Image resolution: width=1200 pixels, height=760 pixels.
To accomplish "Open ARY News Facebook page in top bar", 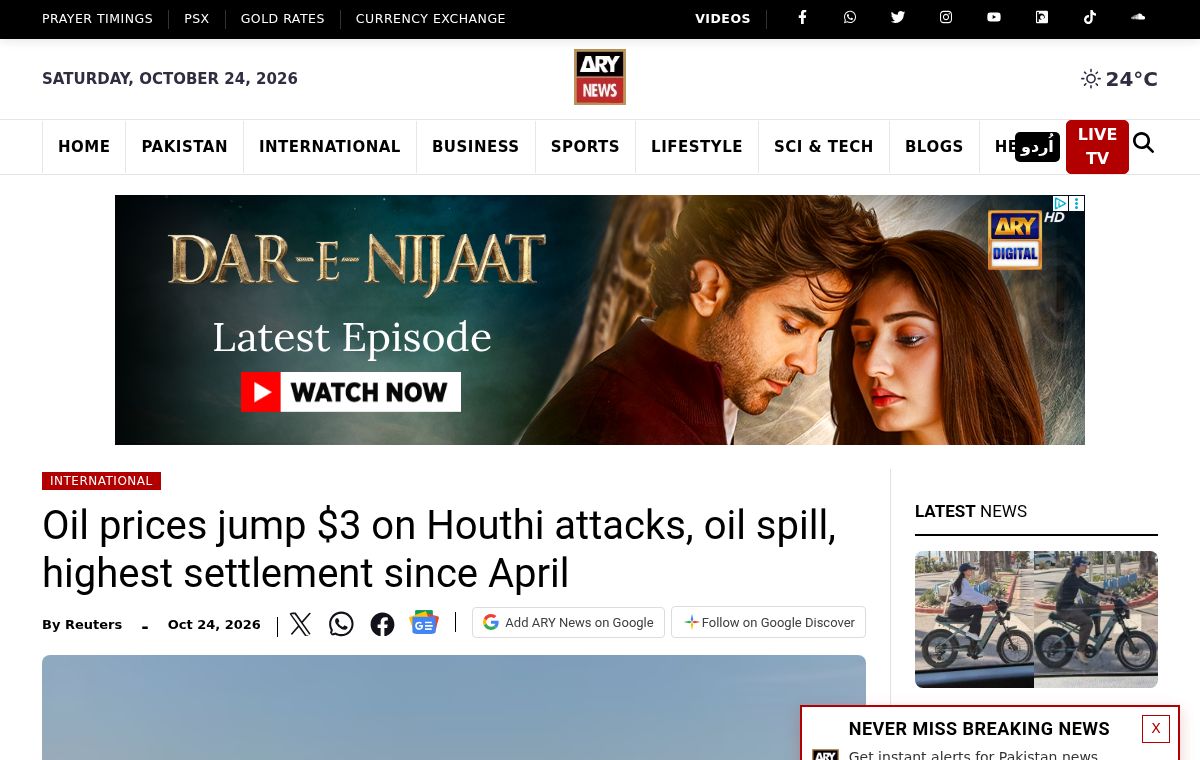I will pyautogui.click(x=802, y=17).
